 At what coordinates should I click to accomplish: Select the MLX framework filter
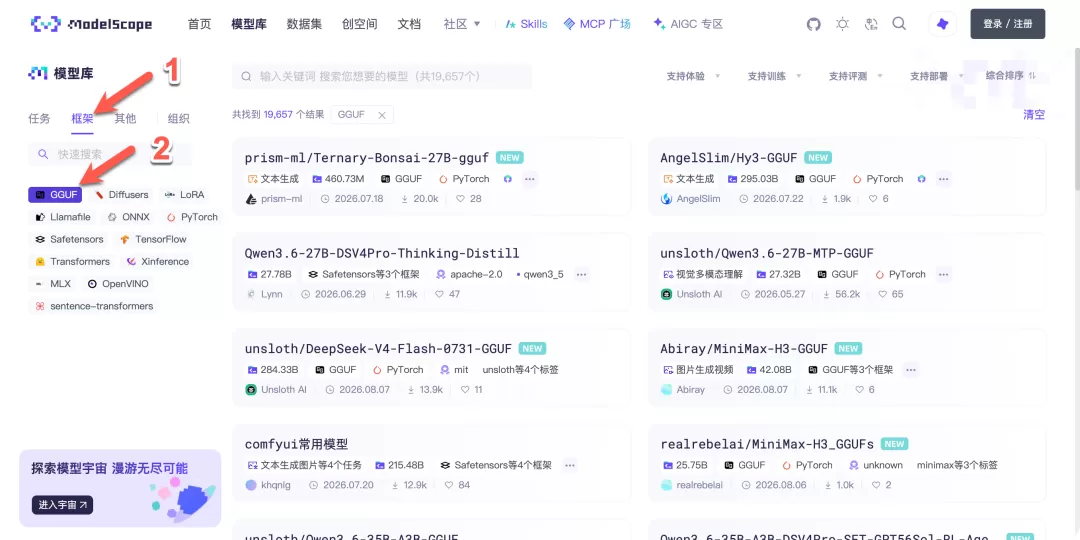point(53,284)
